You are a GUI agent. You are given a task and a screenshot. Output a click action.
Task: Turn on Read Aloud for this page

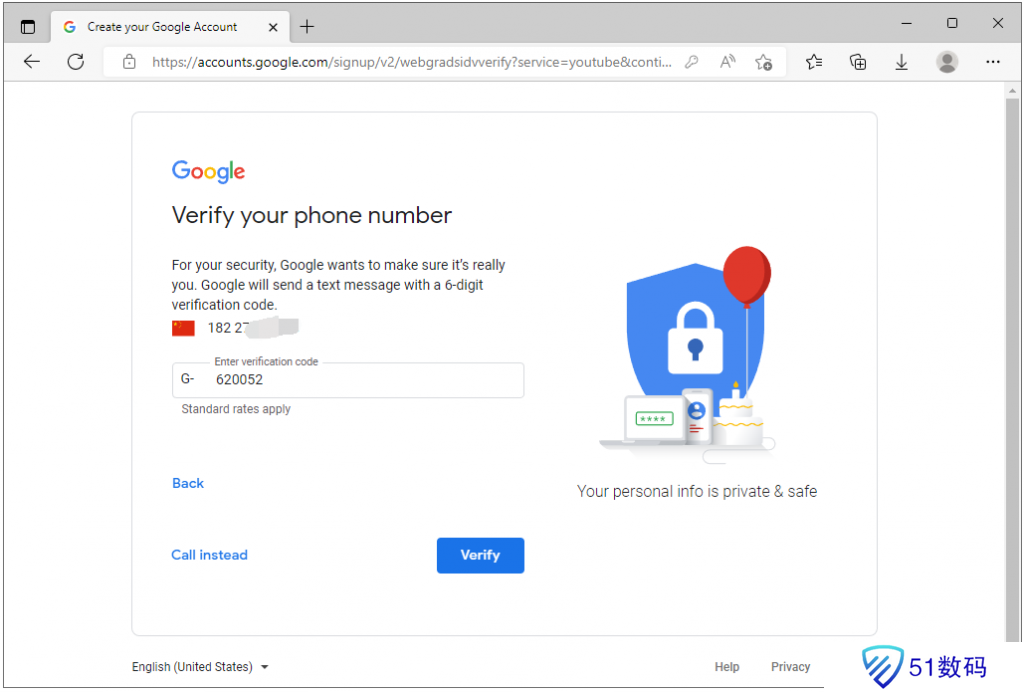[727, 62]
